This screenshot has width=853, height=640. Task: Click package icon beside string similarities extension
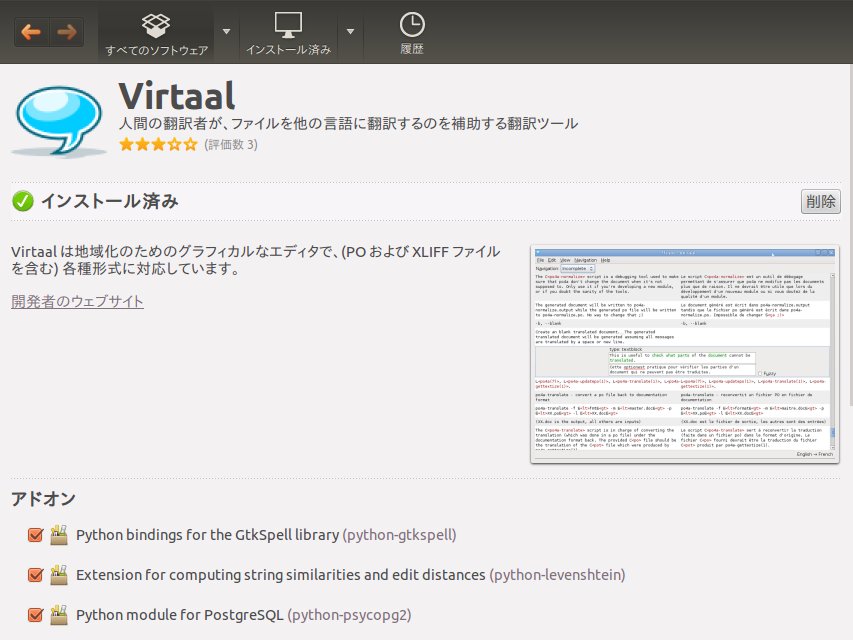click(59, 575)
